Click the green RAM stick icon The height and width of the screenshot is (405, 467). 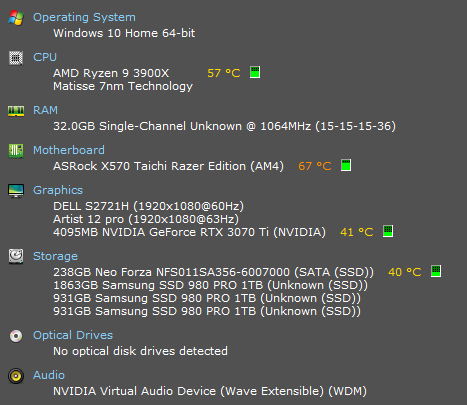(x=16, y=111)
